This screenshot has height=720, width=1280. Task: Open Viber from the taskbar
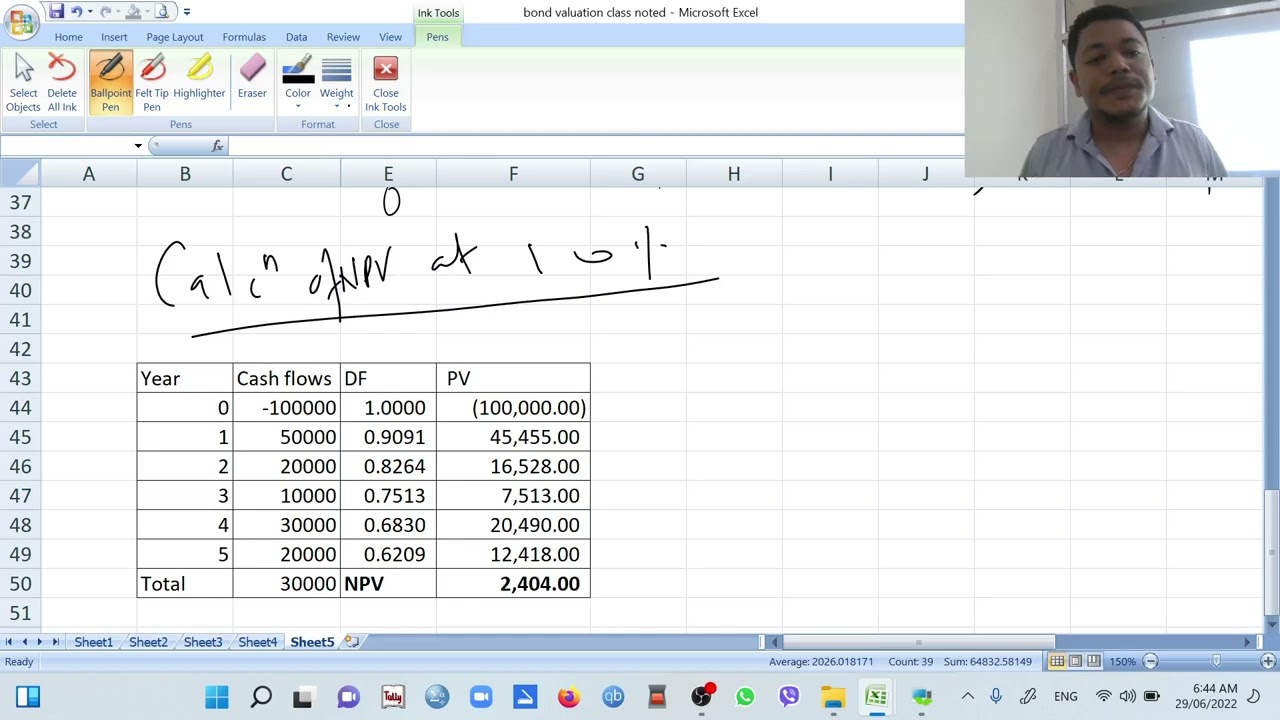pos(789,697)
